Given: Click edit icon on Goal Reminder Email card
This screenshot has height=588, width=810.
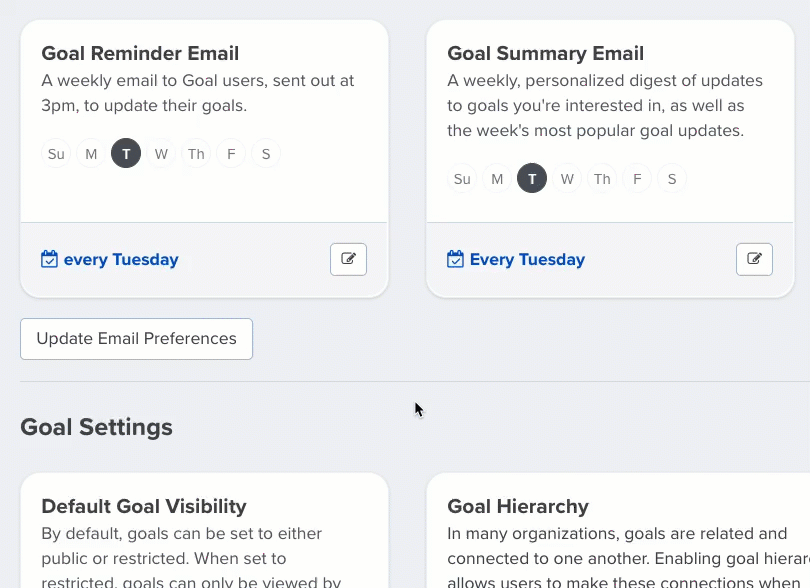Looking at the screenshot, I should (348, 259).
